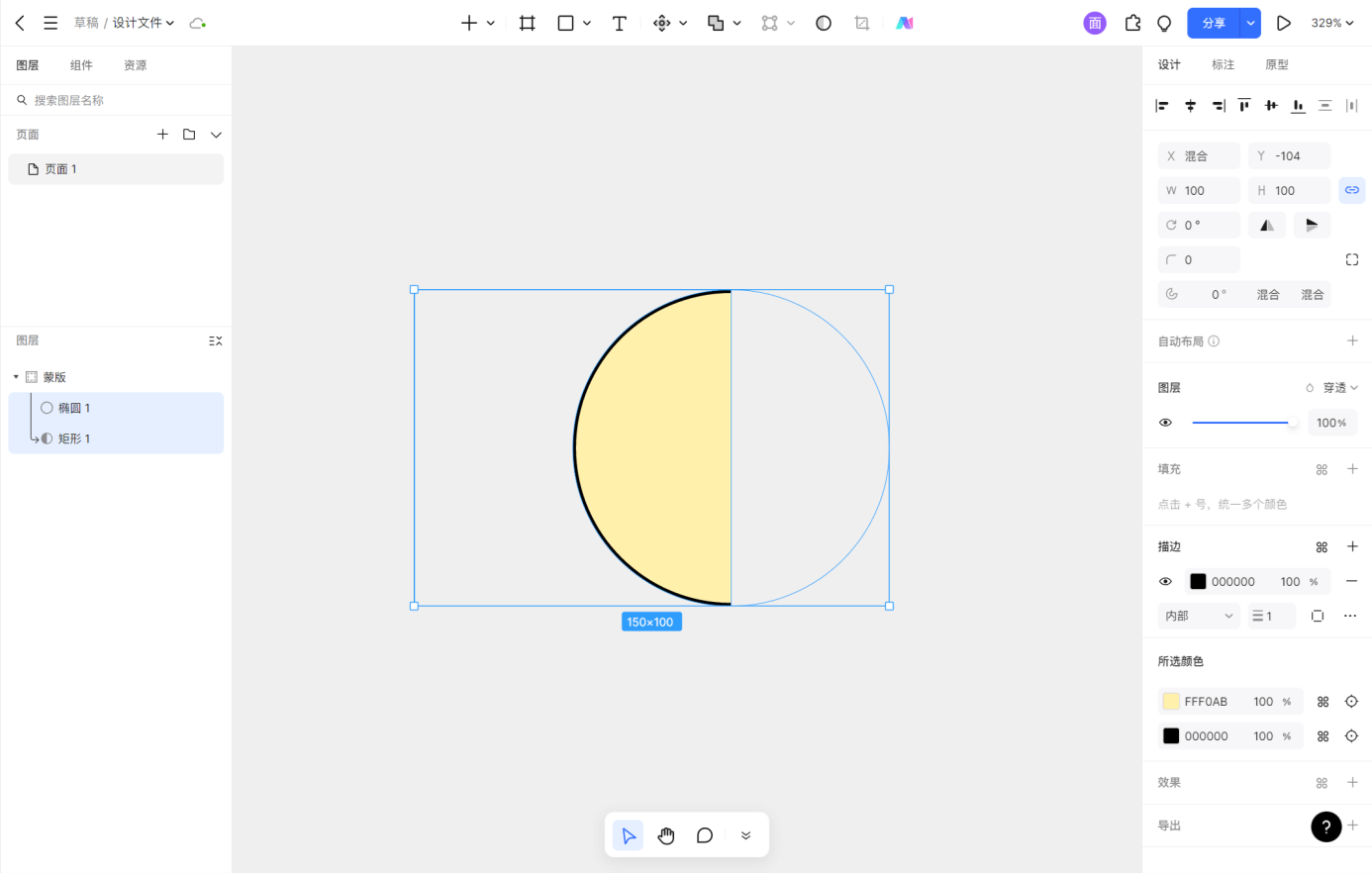This screenshot has height=873, width=1372.
Task: Open the 设计文件 file name dropdown
Action: pos(144,23)
